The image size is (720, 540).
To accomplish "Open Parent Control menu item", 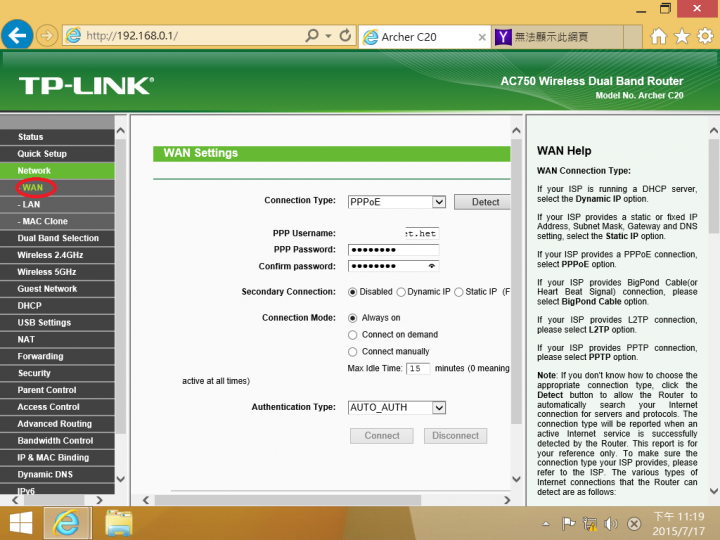I will [57, 390].
